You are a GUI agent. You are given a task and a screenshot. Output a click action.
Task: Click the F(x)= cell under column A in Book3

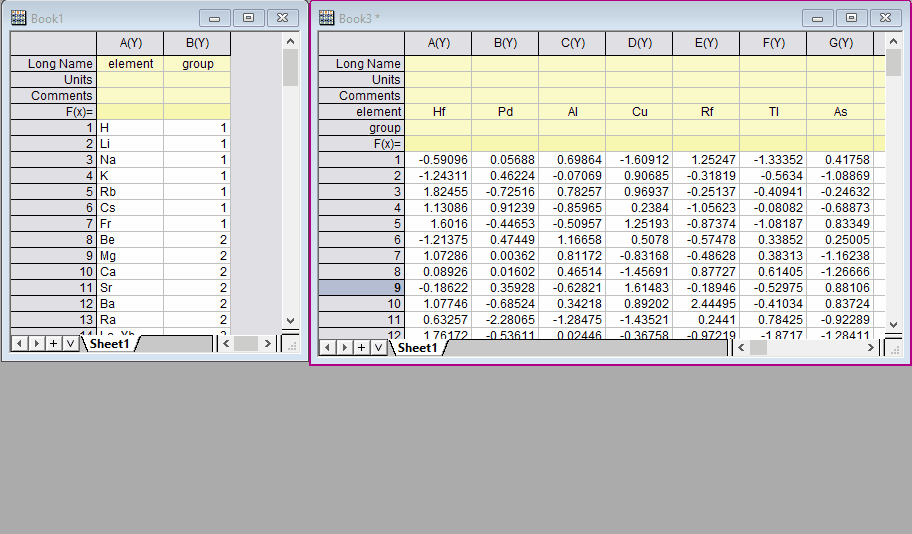(438, 144)
